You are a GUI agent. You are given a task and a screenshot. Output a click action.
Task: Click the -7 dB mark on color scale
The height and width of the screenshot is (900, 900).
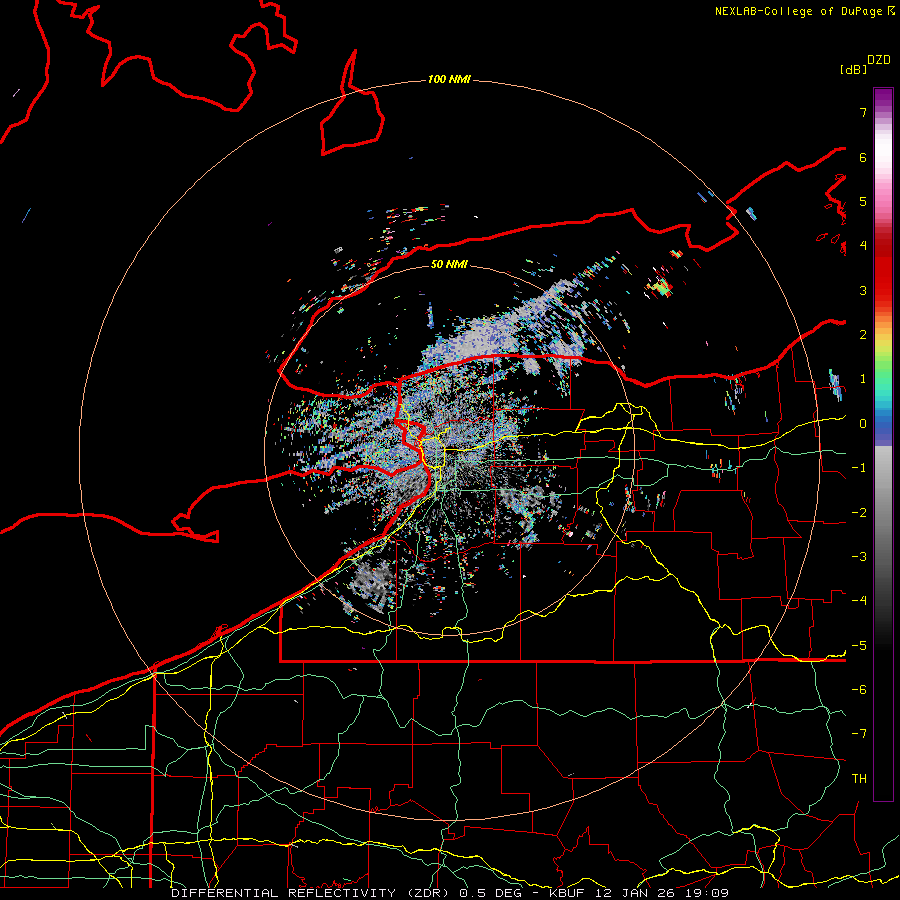point(859,734)
